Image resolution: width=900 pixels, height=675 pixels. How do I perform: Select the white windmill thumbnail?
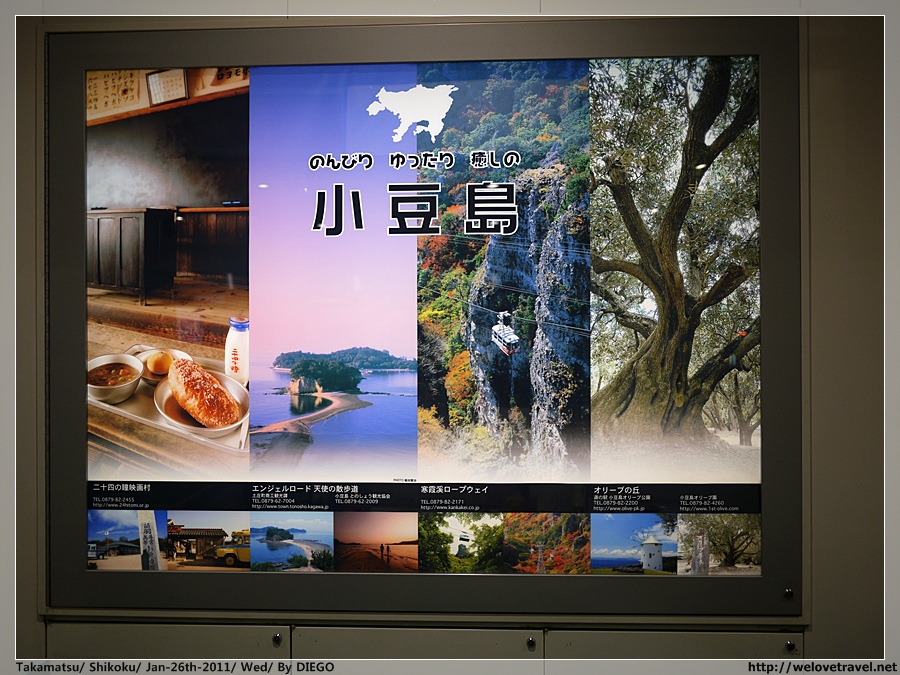[x=634, y=544]
